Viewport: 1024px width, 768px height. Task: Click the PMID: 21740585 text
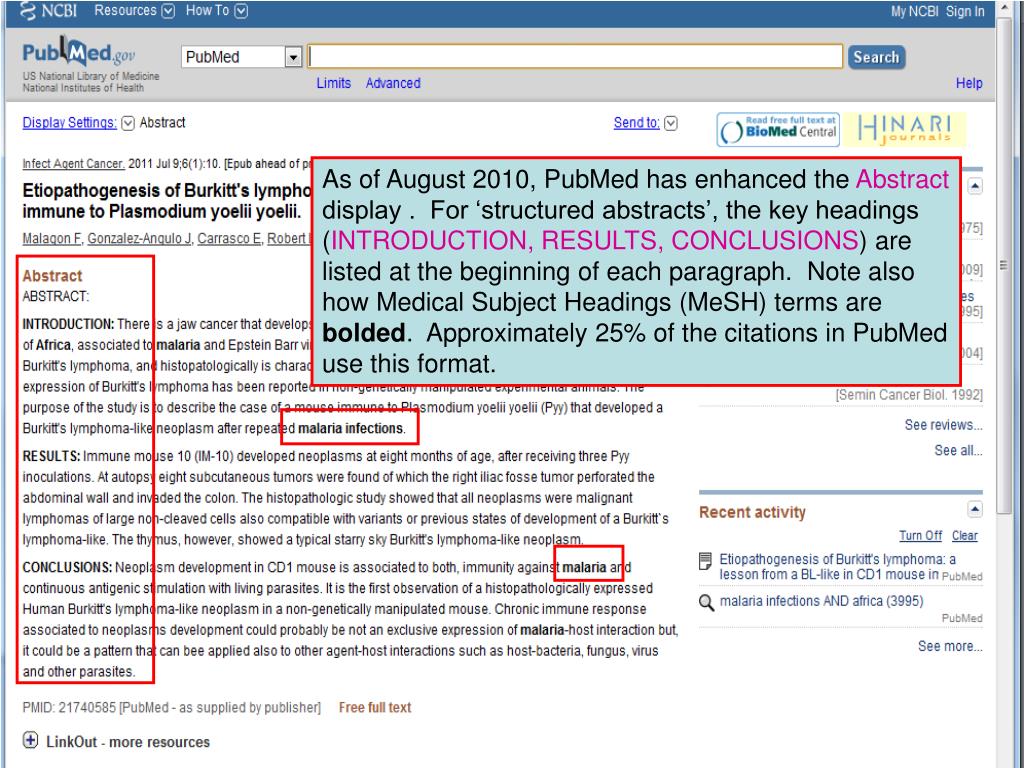click(69, 708)
